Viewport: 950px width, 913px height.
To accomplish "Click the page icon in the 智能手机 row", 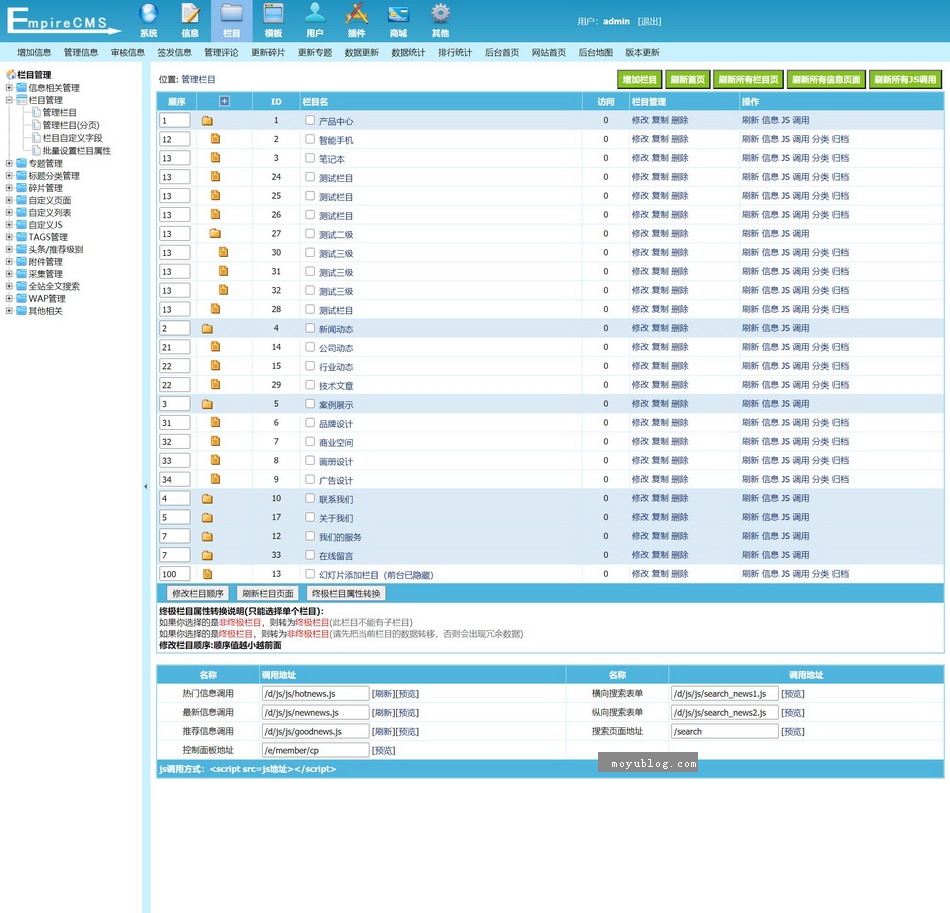I will pos(215,139).
